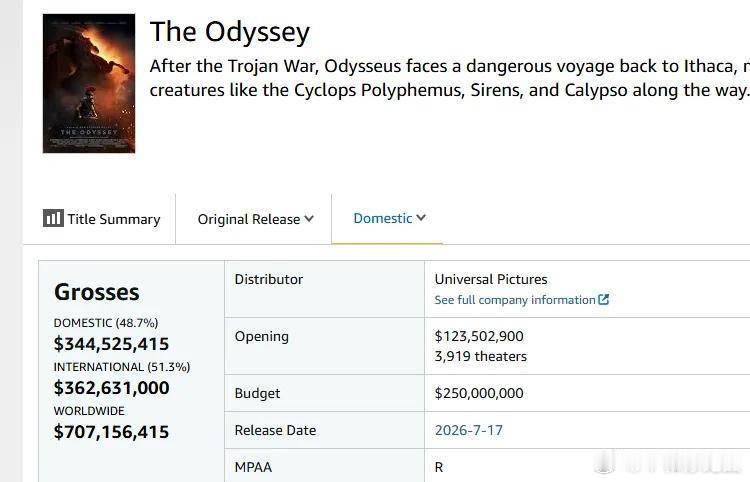Expand the Domestic region chevron
The image size is (750, 482).
click(421, 218)
